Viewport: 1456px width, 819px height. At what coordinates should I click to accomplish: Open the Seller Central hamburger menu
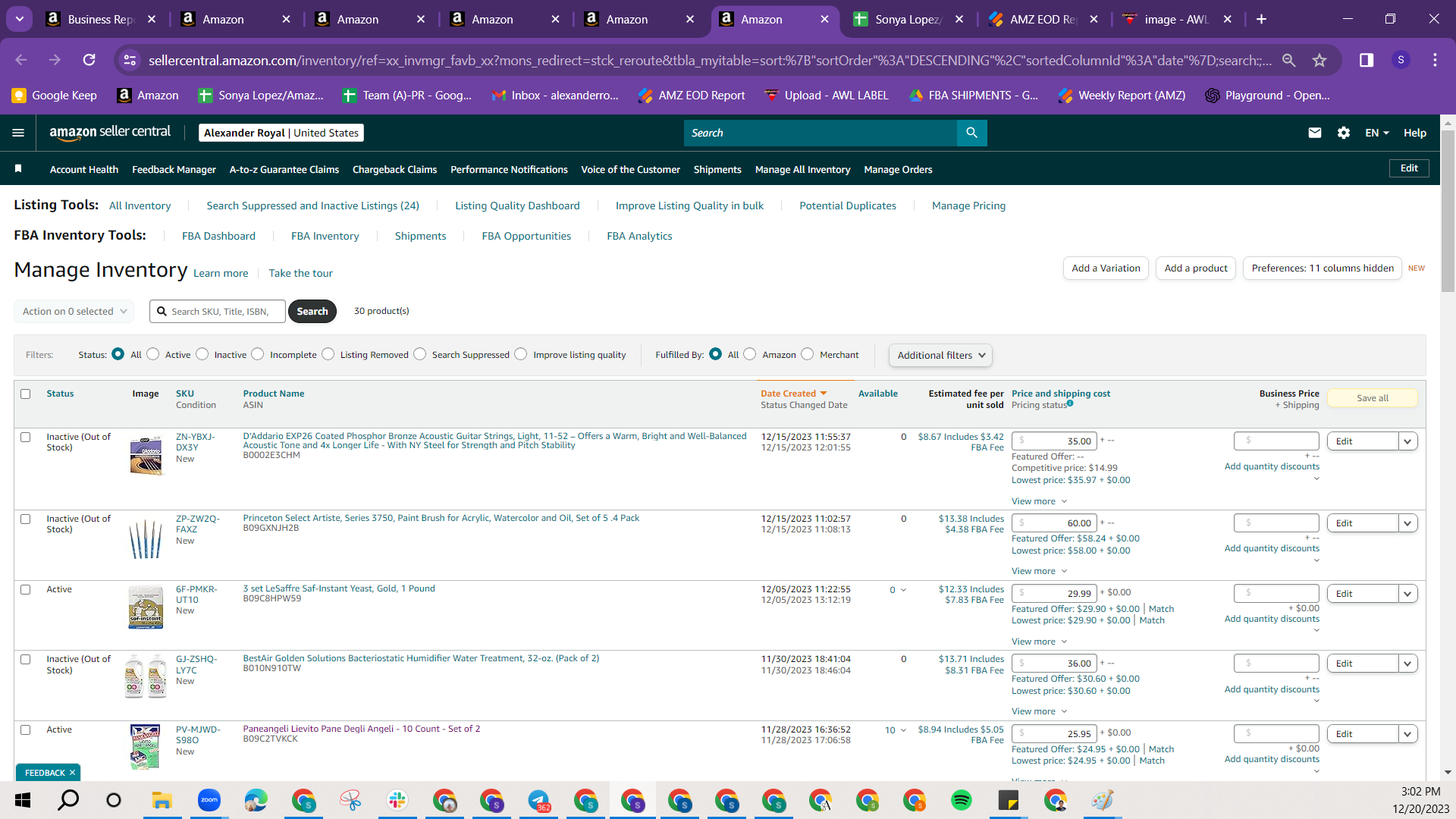point(18,133)
